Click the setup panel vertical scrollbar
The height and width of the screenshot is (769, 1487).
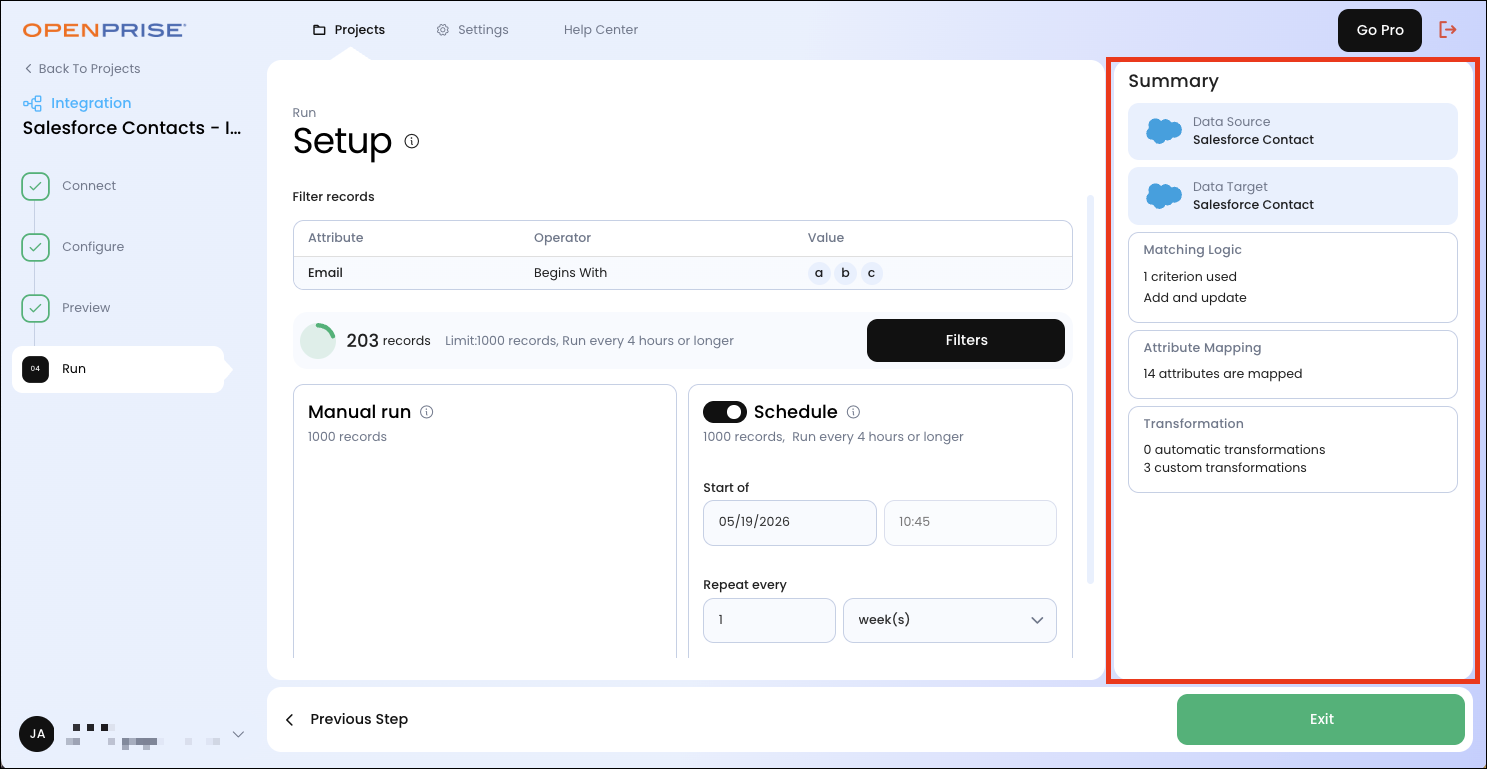1090,389
